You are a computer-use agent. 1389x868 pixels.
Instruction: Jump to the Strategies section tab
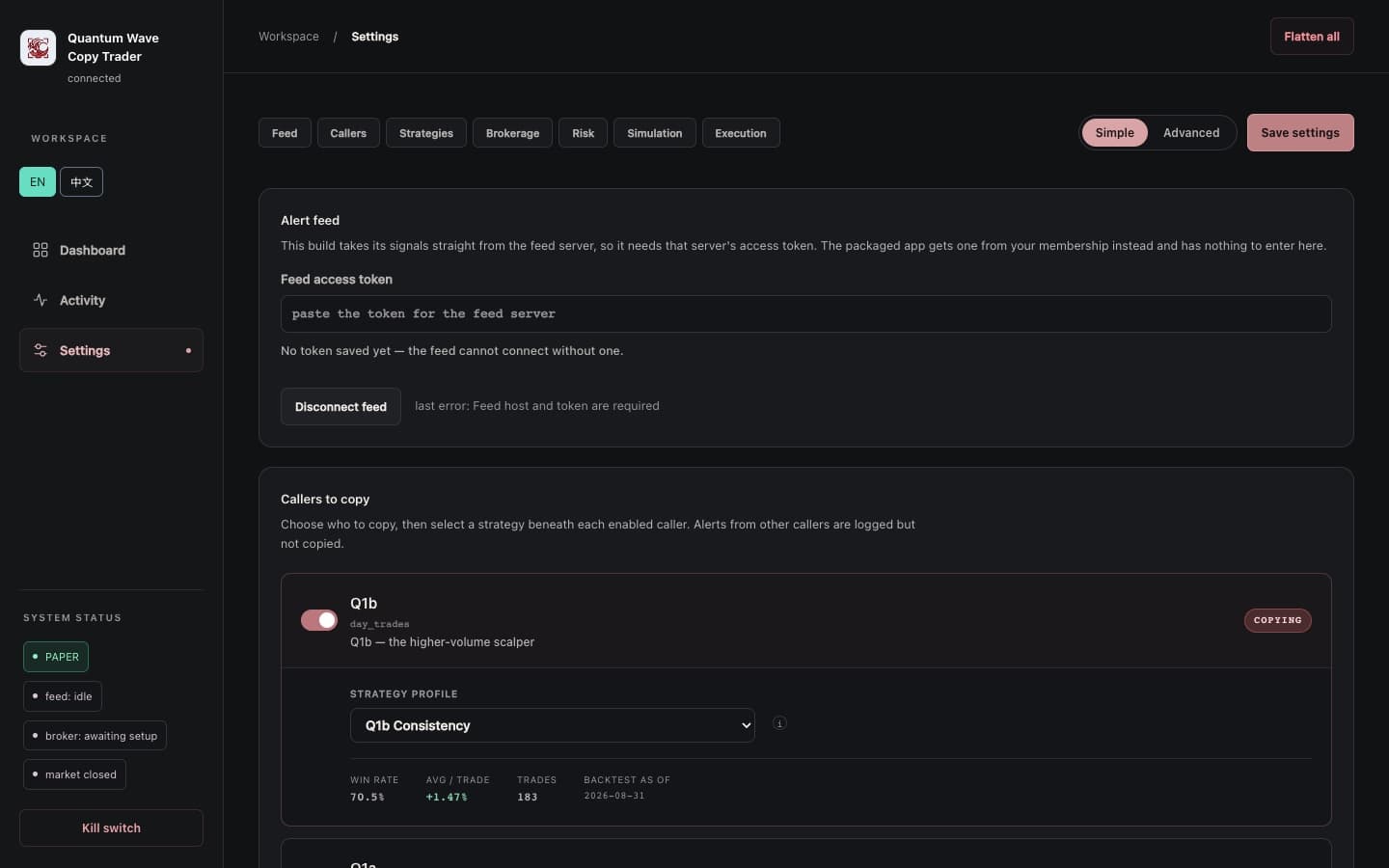coord(426,133)
